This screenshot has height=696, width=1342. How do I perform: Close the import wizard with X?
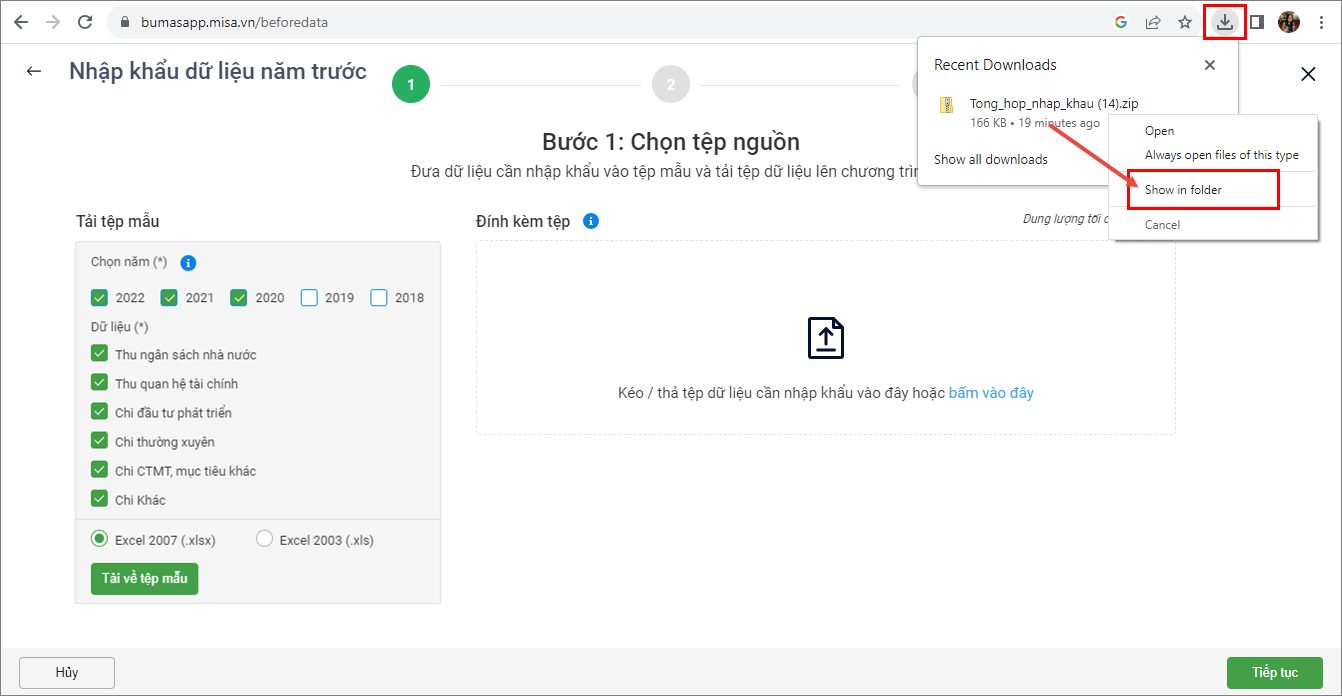[x=1308, y=73]
